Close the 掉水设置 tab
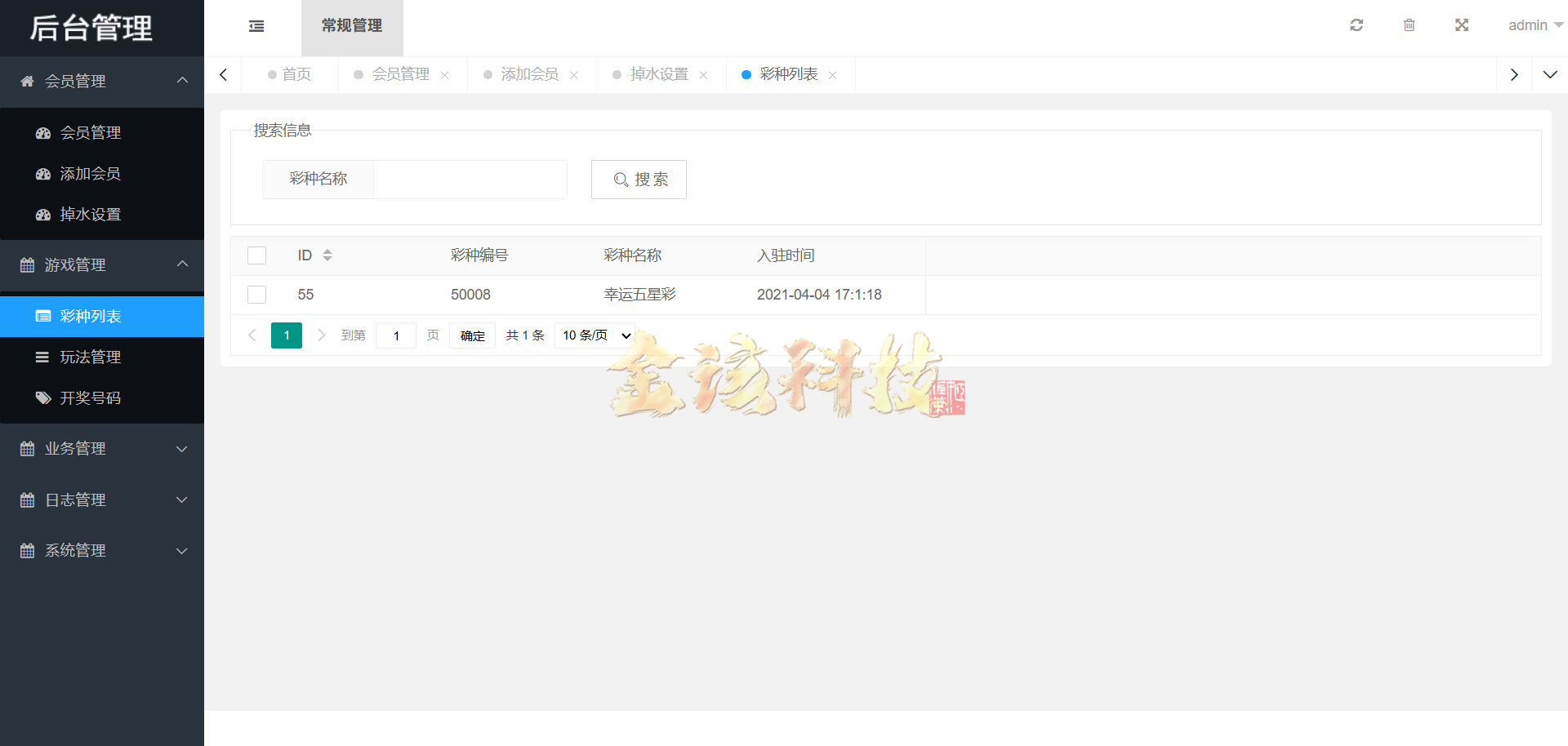This screenshot has width=1568, height=746. [704, 74]
